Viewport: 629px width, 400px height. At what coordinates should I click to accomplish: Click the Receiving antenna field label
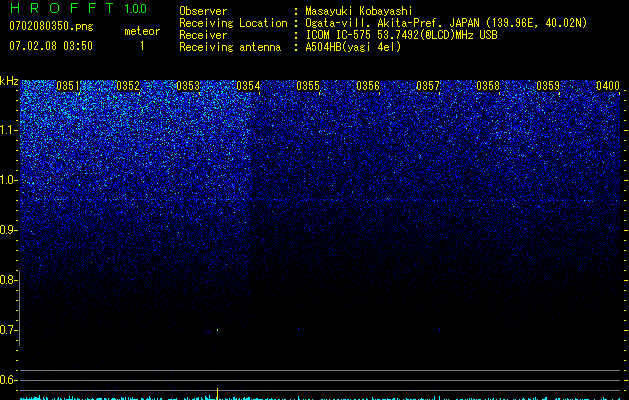point(230,47)
